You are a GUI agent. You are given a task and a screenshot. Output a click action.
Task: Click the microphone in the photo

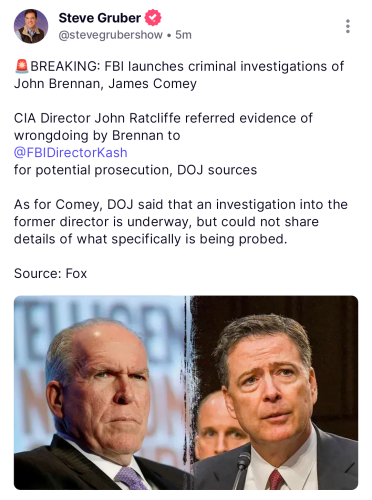click(x=243, y=467)
